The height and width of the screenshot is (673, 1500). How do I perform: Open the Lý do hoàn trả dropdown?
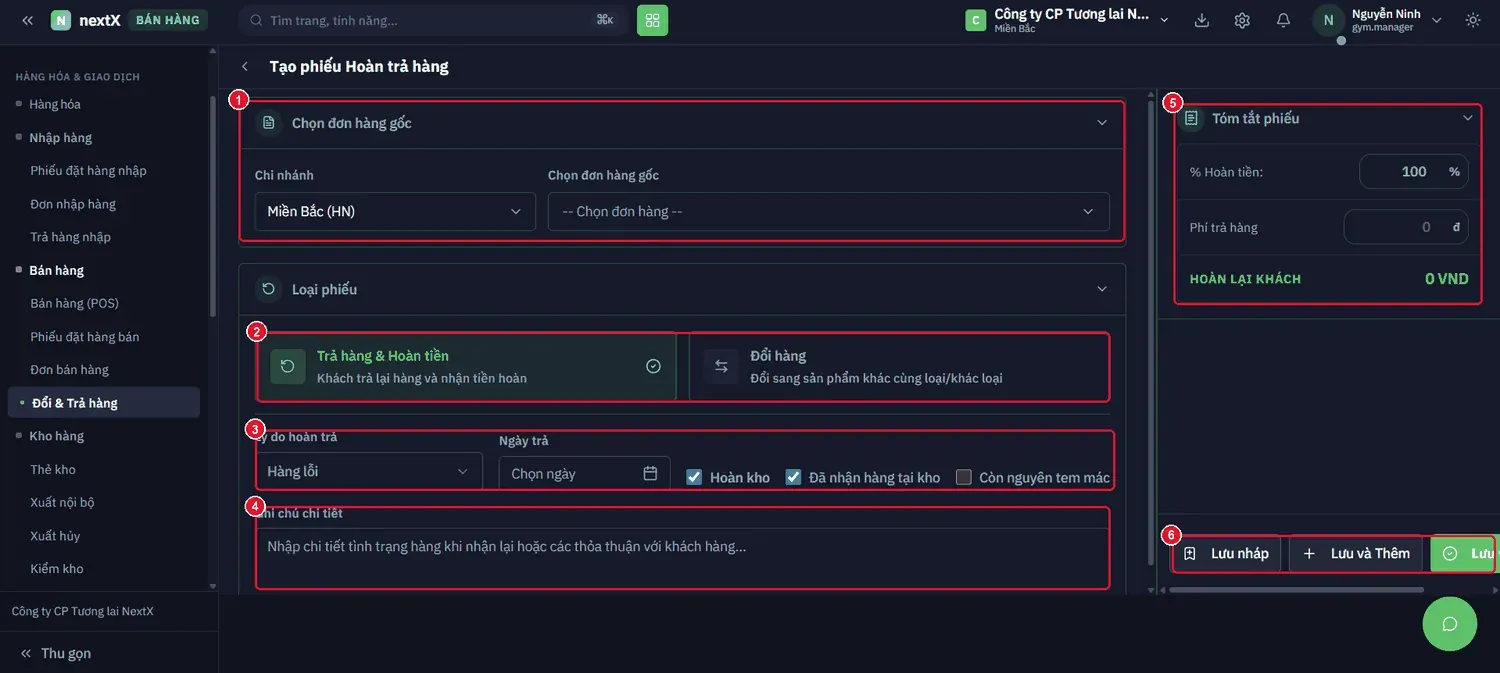pos(369,472)
